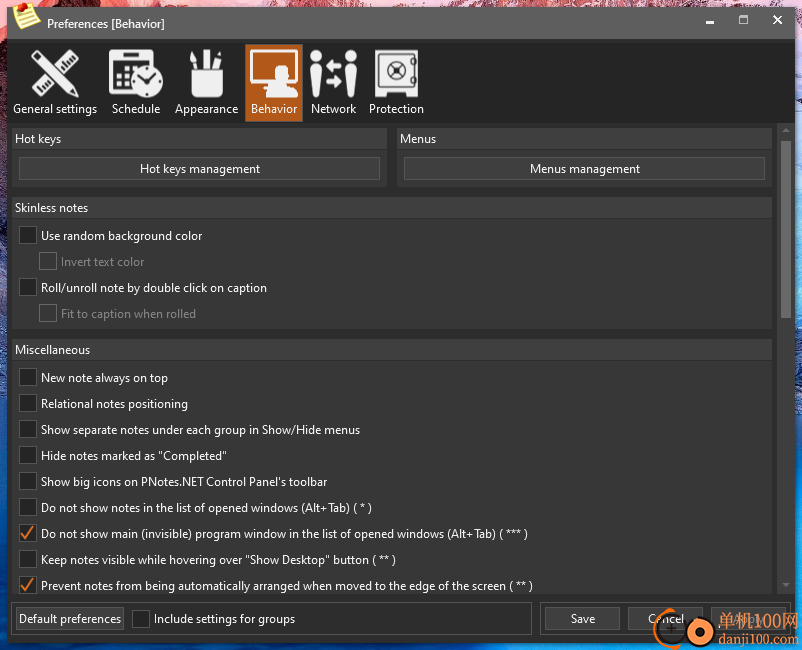The width and height of the screenshot is (802, 650).
Task: Enable Roll/unroll note by double click
Action: (x=28, y=287)
